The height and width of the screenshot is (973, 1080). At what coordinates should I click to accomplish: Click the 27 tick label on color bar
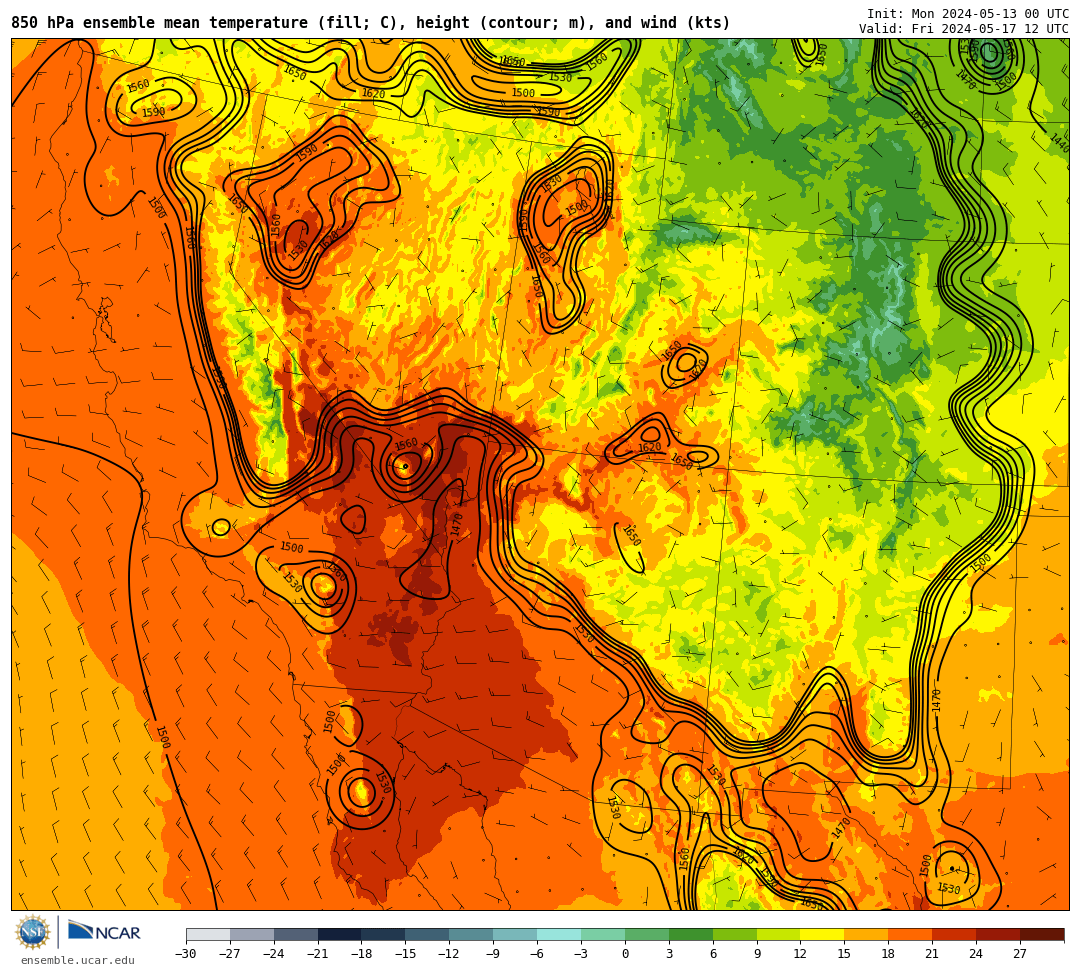tap(1020, 954)
